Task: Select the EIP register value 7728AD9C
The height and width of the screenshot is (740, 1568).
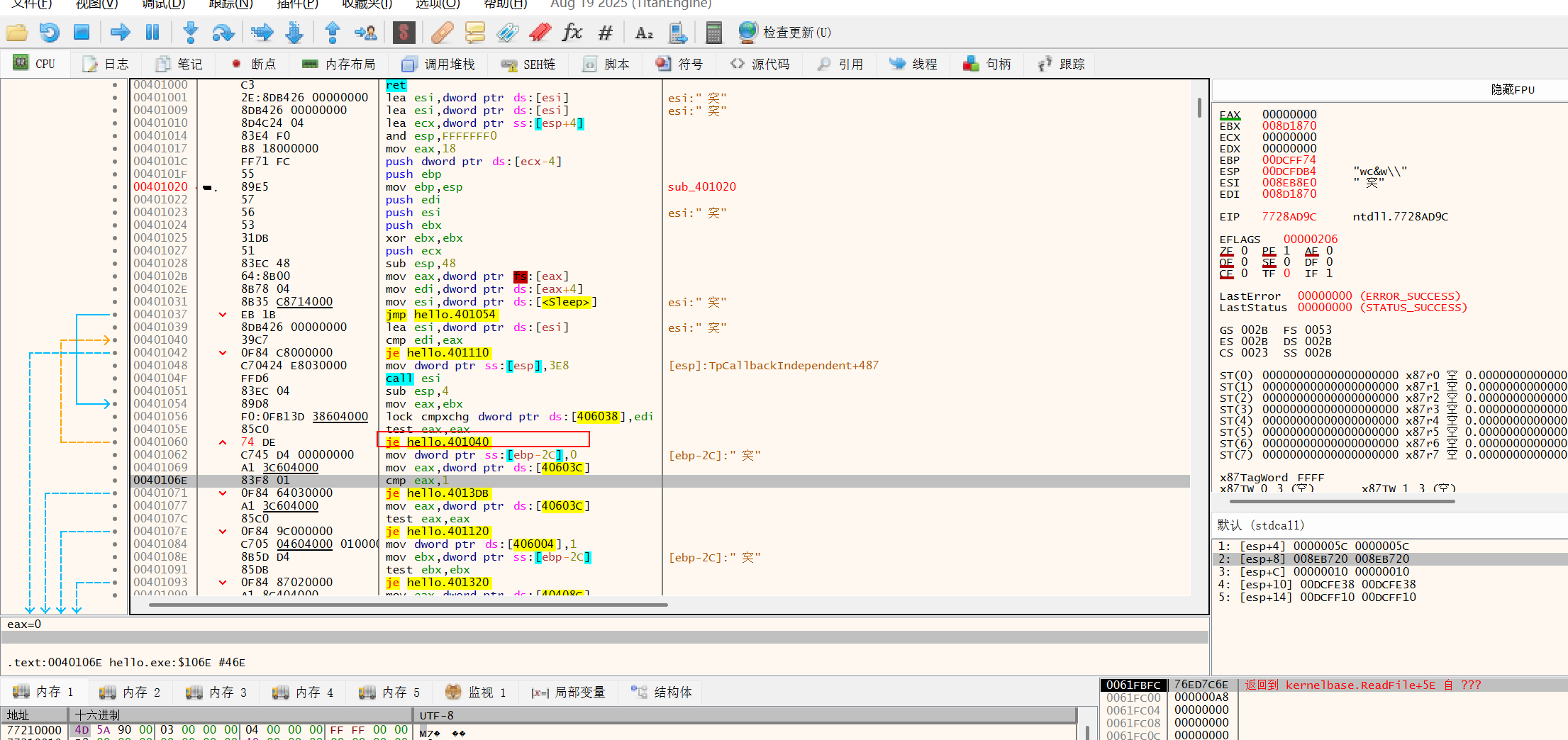Action: (x=1289, y=217)
